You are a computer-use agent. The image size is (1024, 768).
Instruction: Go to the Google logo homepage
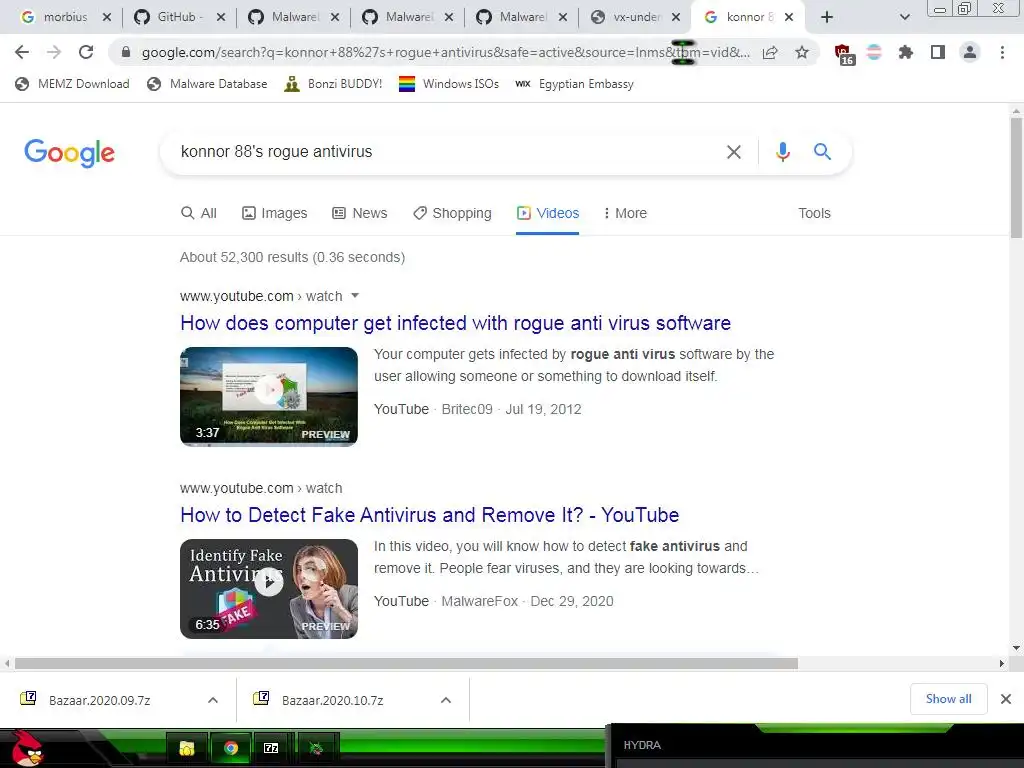[x=69, y=153]
